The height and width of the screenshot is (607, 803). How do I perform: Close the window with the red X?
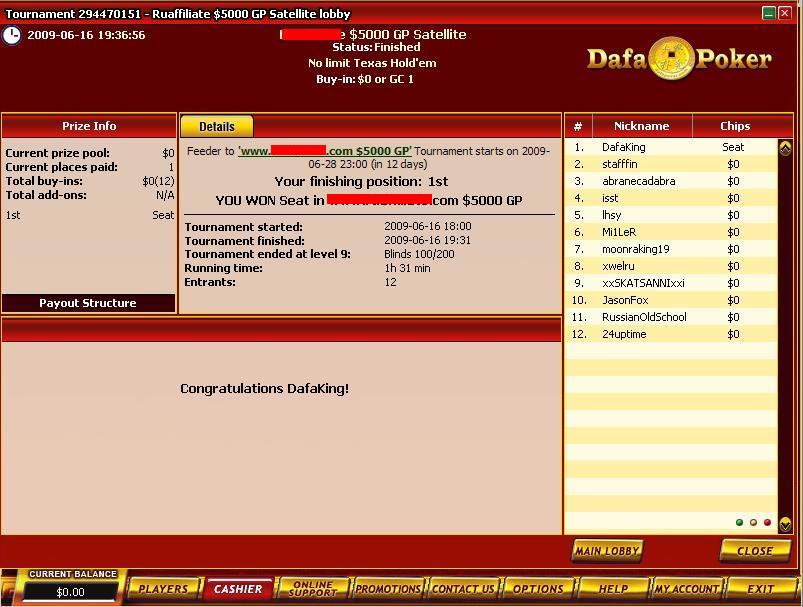coord(785,13)
